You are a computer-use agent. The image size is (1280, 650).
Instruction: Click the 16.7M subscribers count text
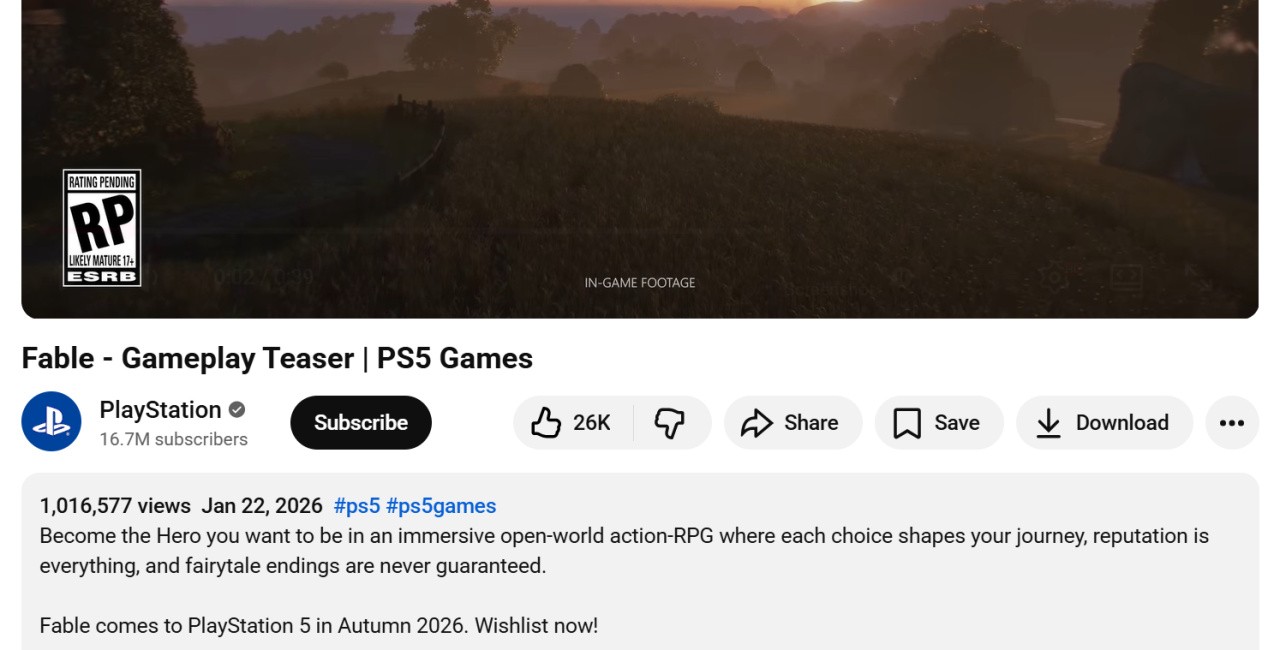click(x=174, y=439)
